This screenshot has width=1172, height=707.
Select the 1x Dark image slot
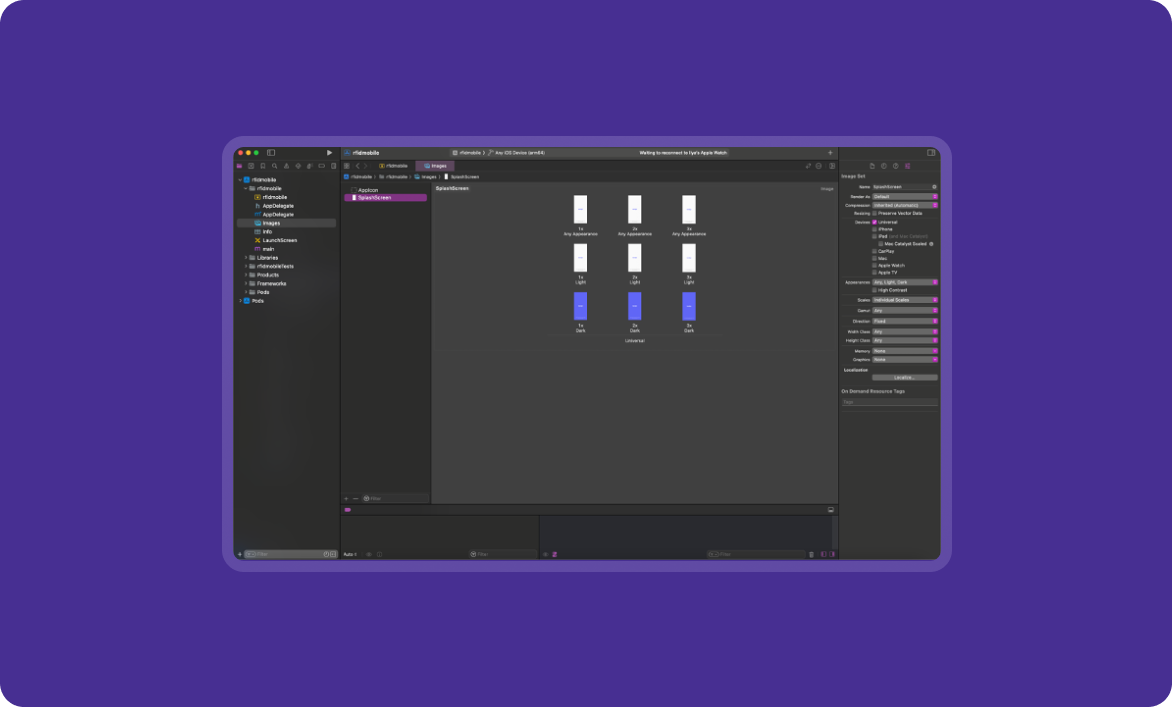(x=580, y=307)
